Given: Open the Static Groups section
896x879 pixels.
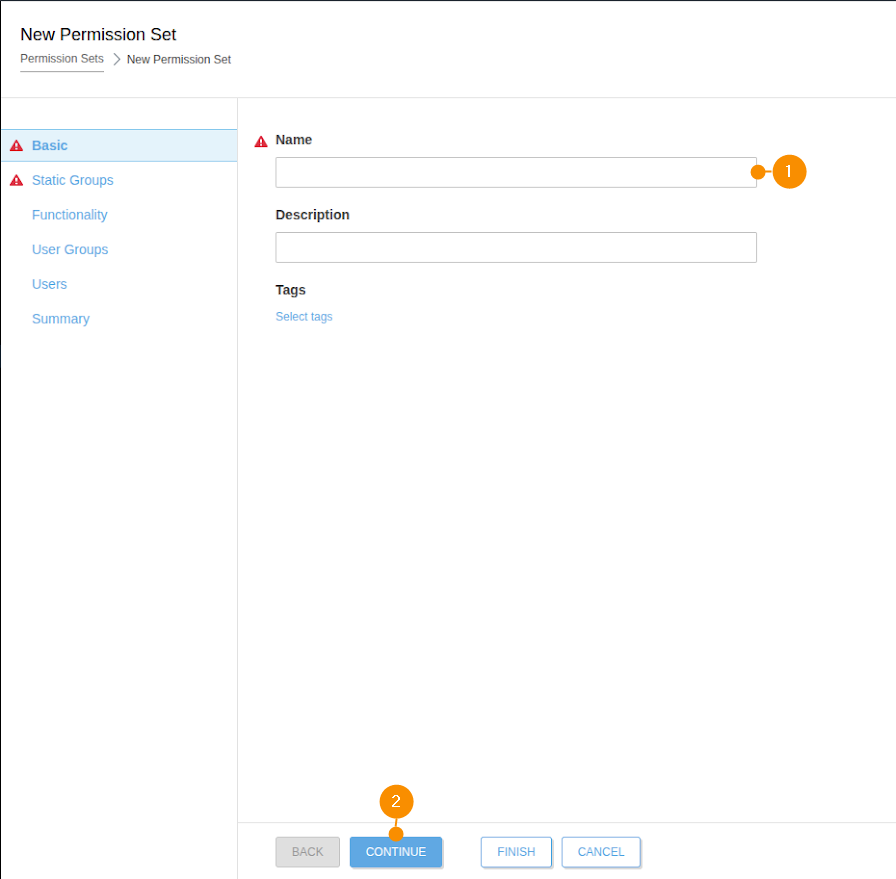Looking at the screenshot, I should [x=73, y=181].
